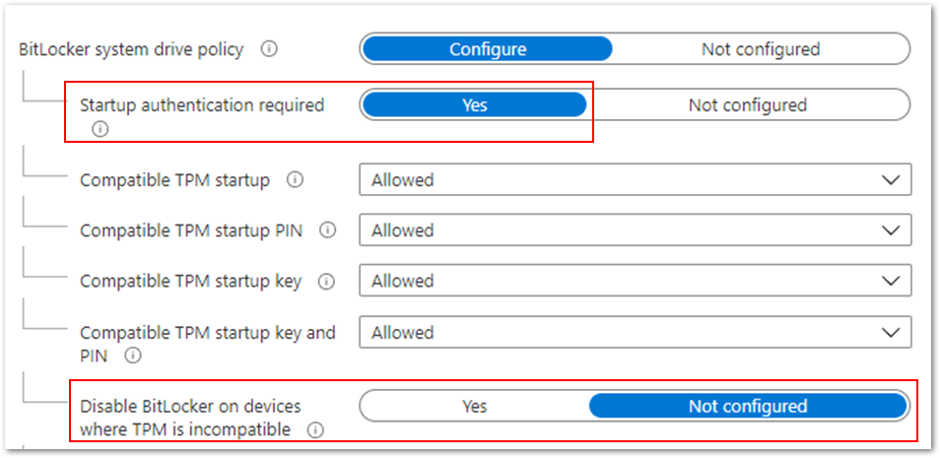Click info icon next to Compatible TPM startup key
Image resolution: width=940 pixels, height=458 pixels.
click(x=325, y=281)
